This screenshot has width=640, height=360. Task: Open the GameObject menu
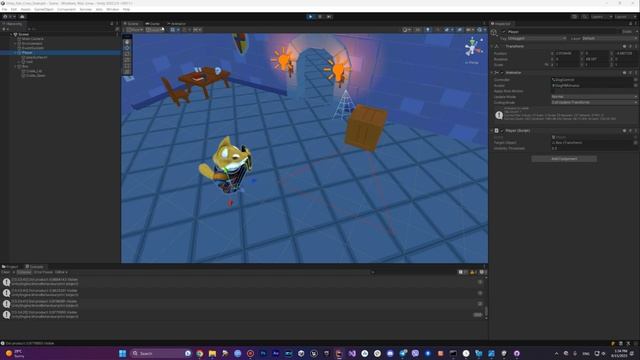tap(44, 9)
